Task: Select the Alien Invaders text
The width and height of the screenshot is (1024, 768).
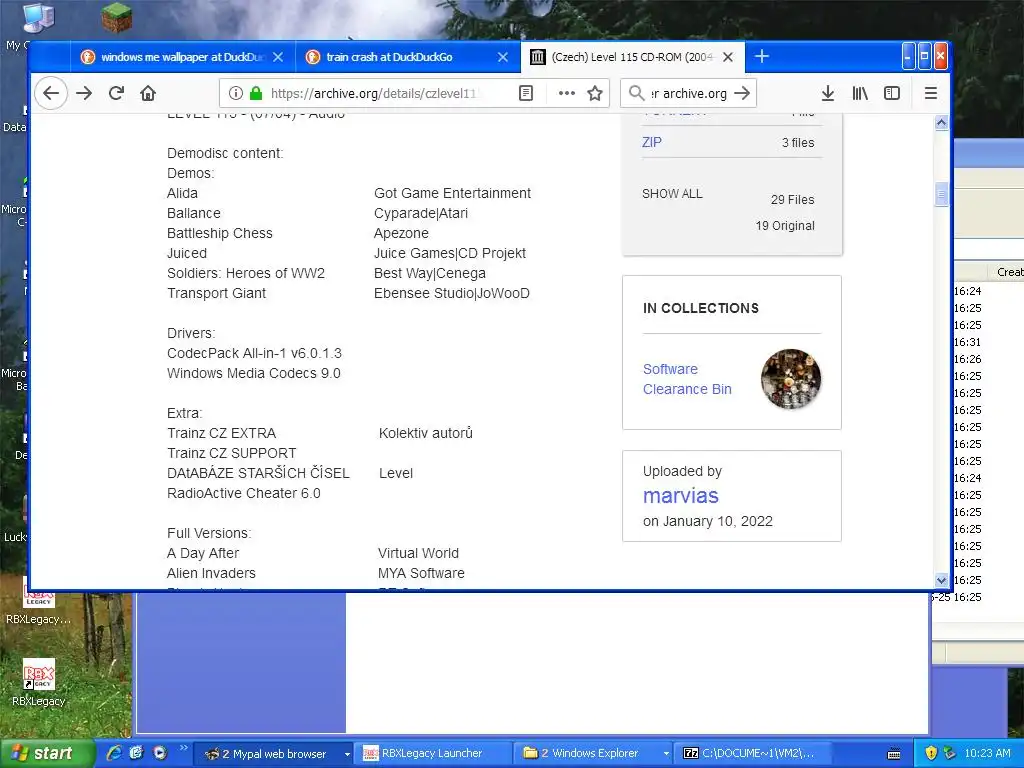Action: click(x=211, y=573)
